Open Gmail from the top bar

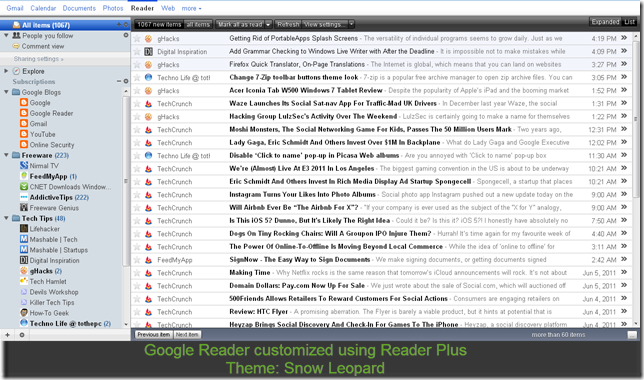coord(15,8)
